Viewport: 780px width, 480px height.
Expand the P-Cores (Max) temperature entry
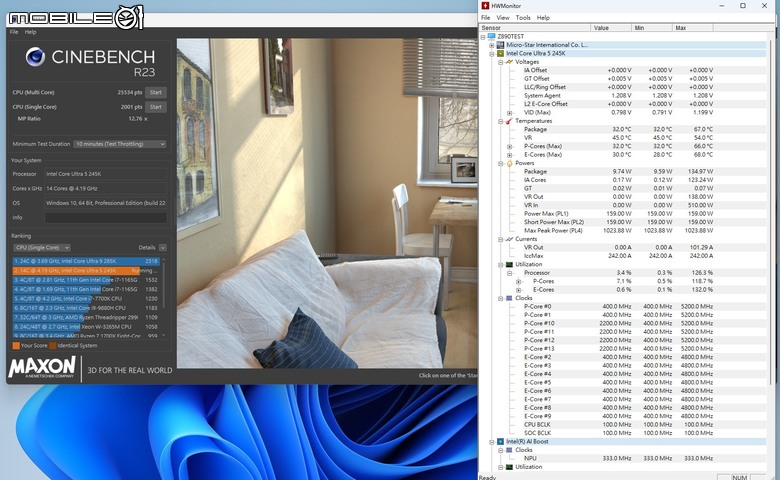click(509, 147)
